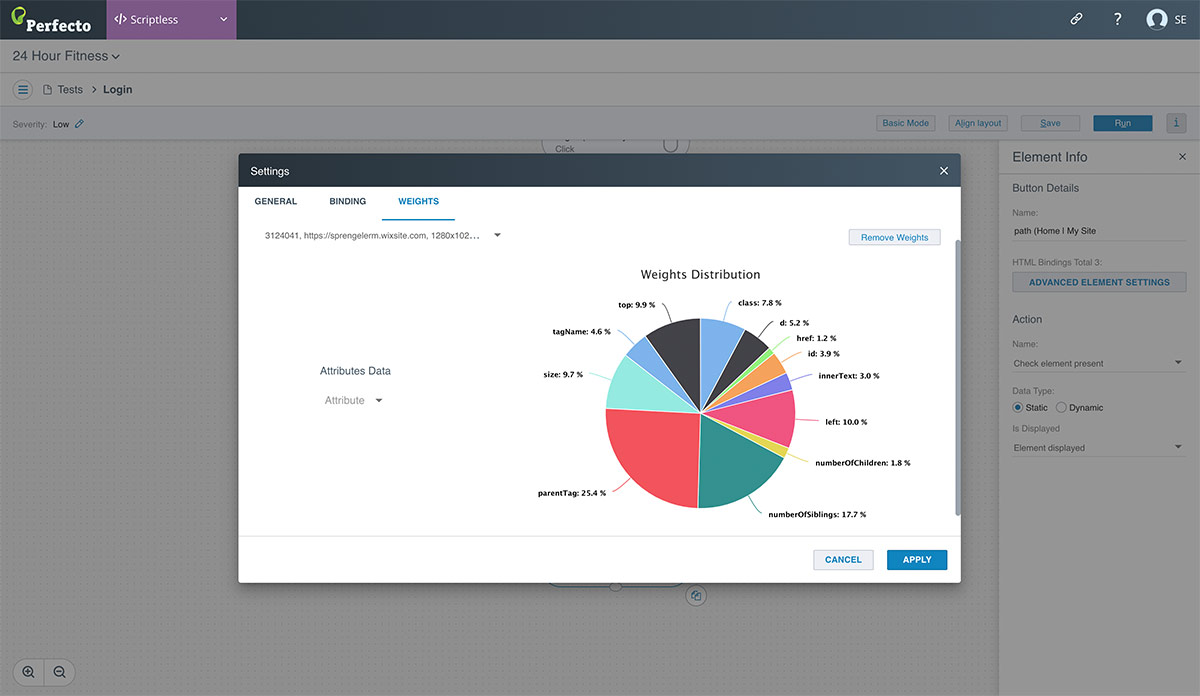Click the copy icon below the dialog

pos(697,596)
